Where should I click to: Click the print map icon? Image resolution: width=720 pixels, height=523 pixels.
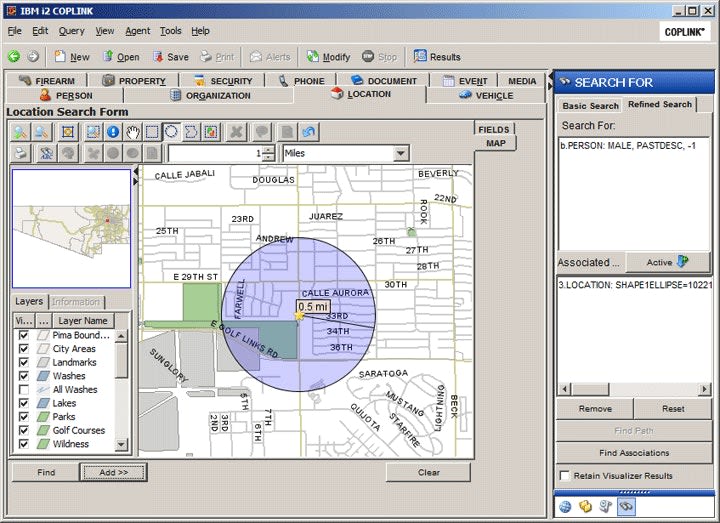click(22, 153)
